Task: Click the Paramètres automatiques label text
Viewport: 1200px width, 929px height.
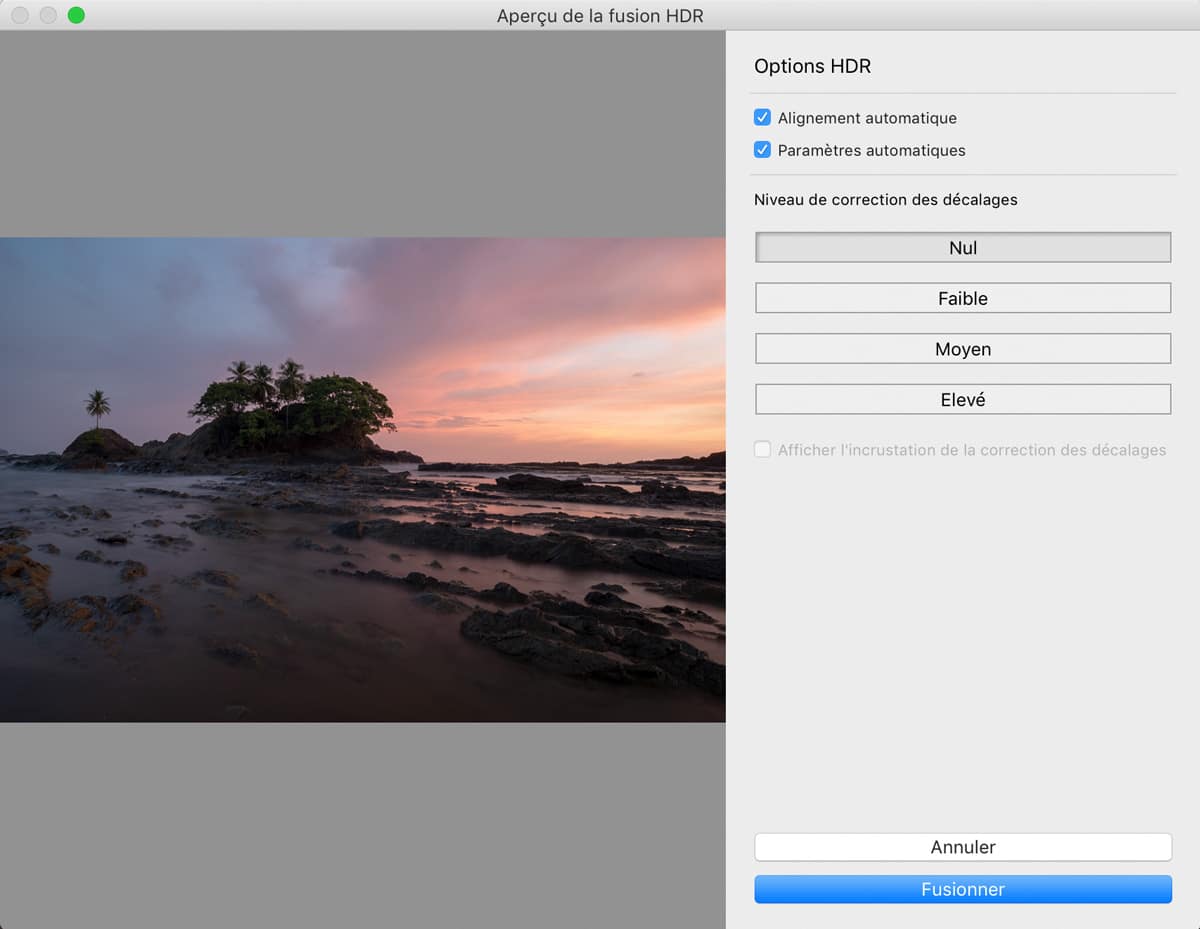Action: (871, 150)
